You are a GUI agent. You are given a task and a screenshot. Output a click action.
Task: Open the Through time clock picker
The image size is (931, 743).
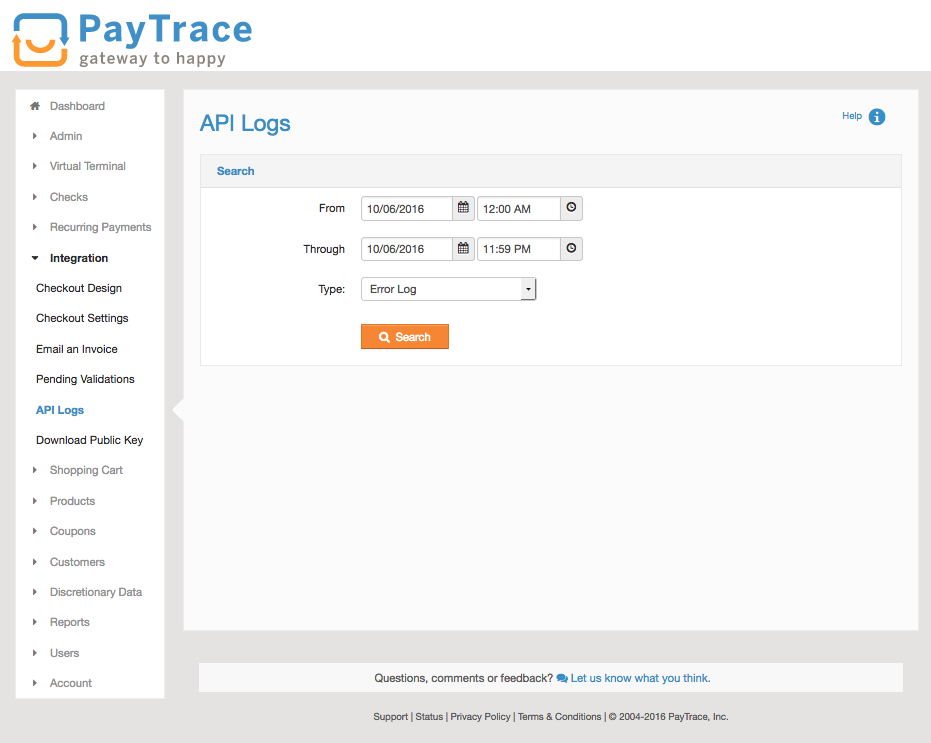click(x=570, y=248)
